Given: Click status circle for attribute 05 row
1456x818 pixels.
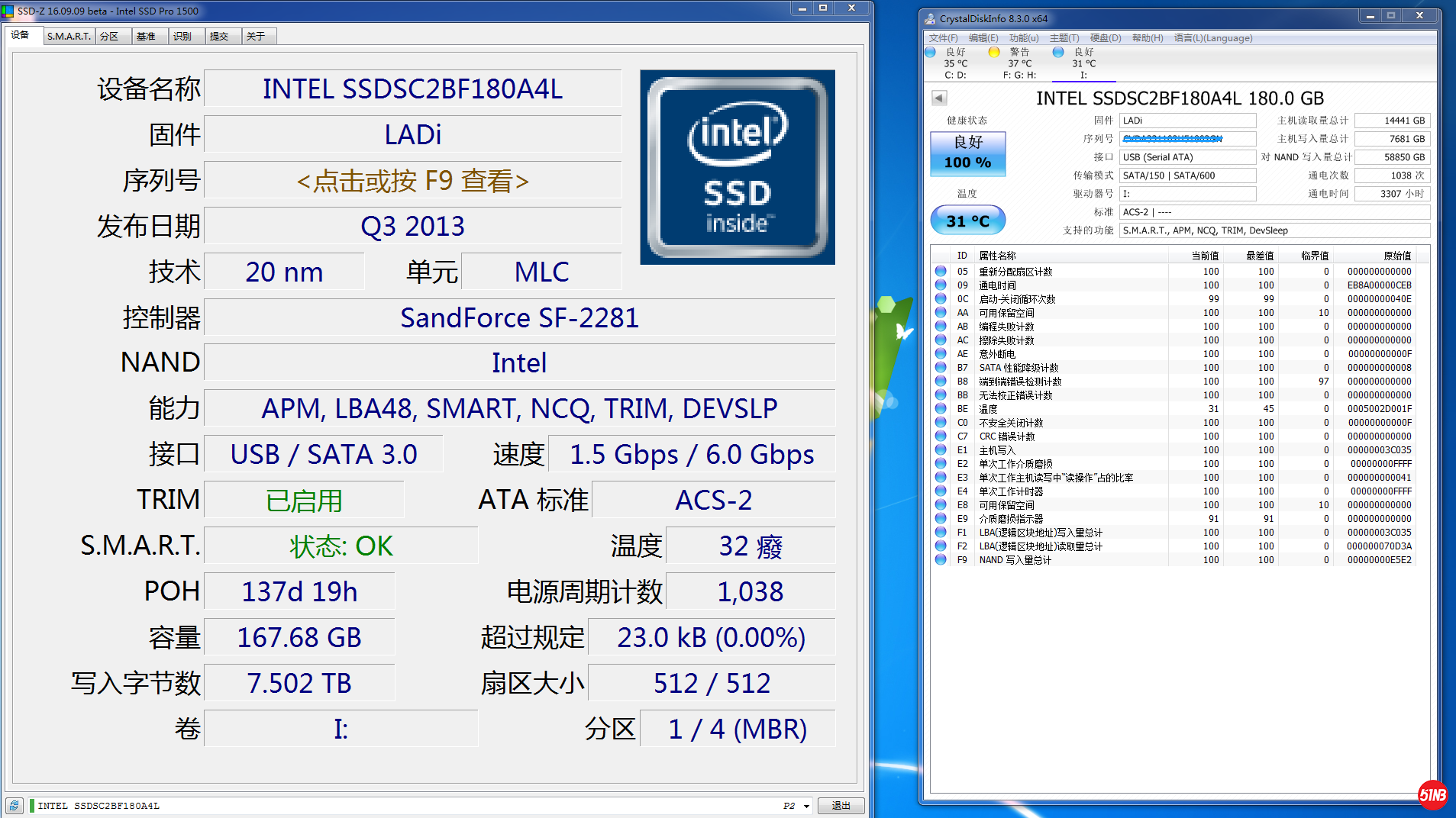Looking at the screenshot, I should coord(941,272).
